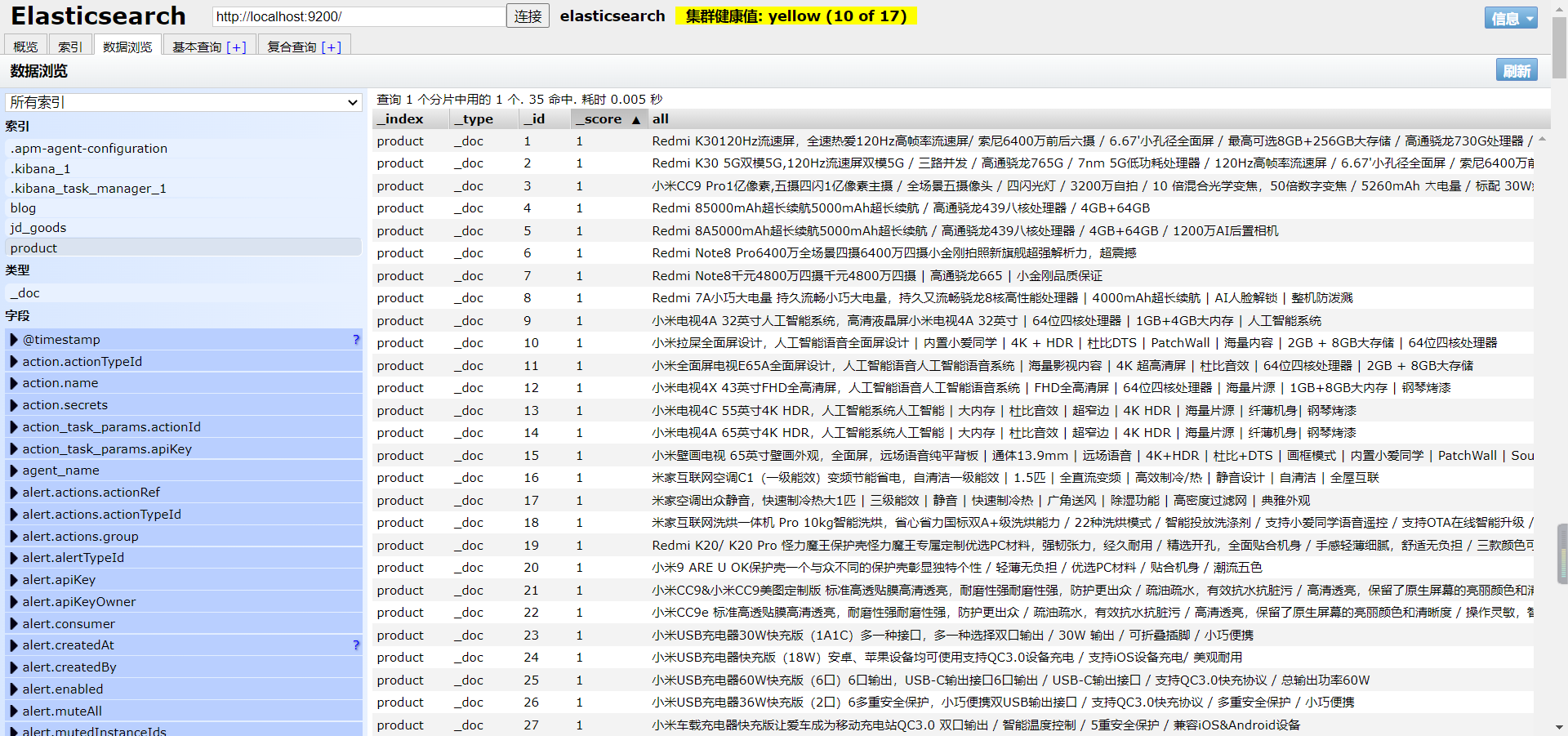Expand the @timestamp field filter
Viewport: 1568px width, 736px height.
tap(14, 340)
